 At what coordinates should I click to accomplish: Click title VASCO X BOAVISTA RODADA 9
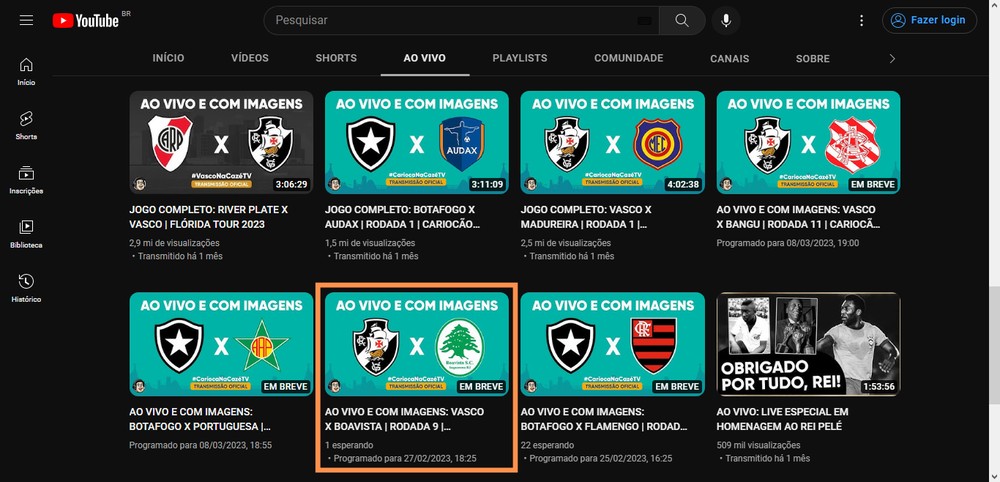tap(404, 419)
